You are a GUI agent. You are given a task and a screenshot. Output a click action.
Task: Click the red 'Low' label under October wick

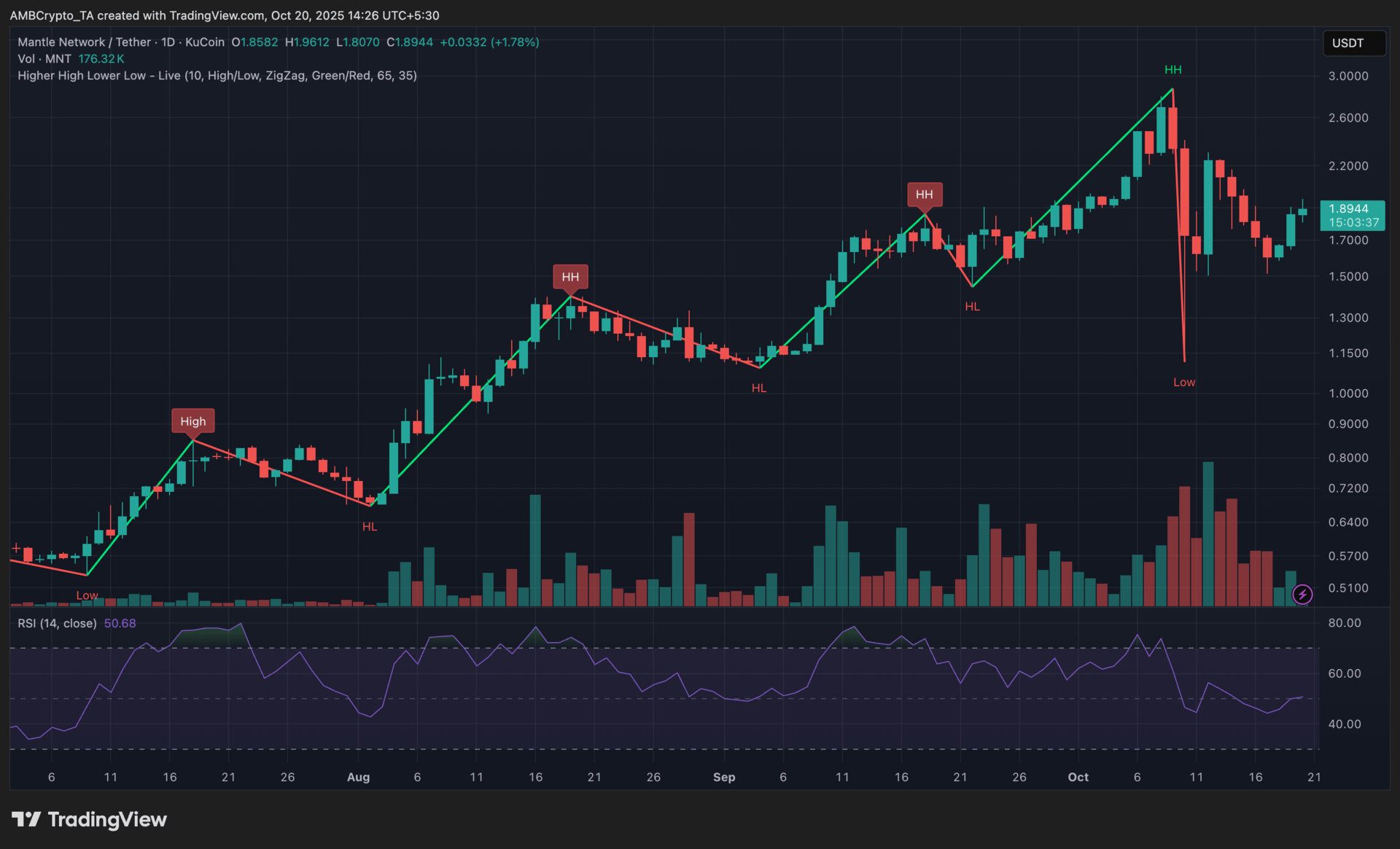tap(1183, 383)
